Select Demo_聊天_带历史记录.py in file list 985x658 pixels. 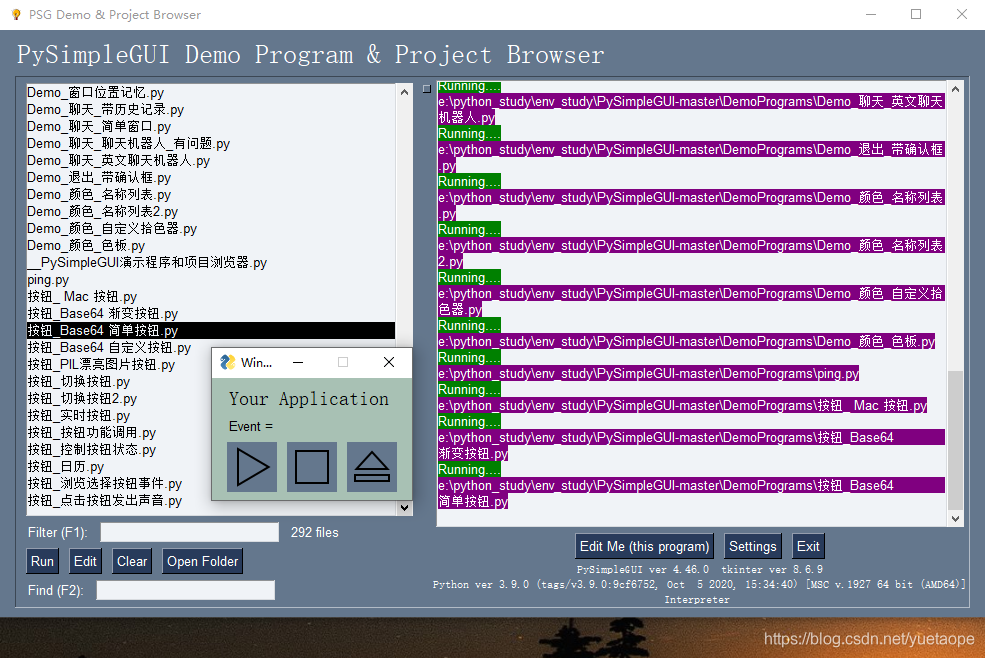(x=211, y=109)
